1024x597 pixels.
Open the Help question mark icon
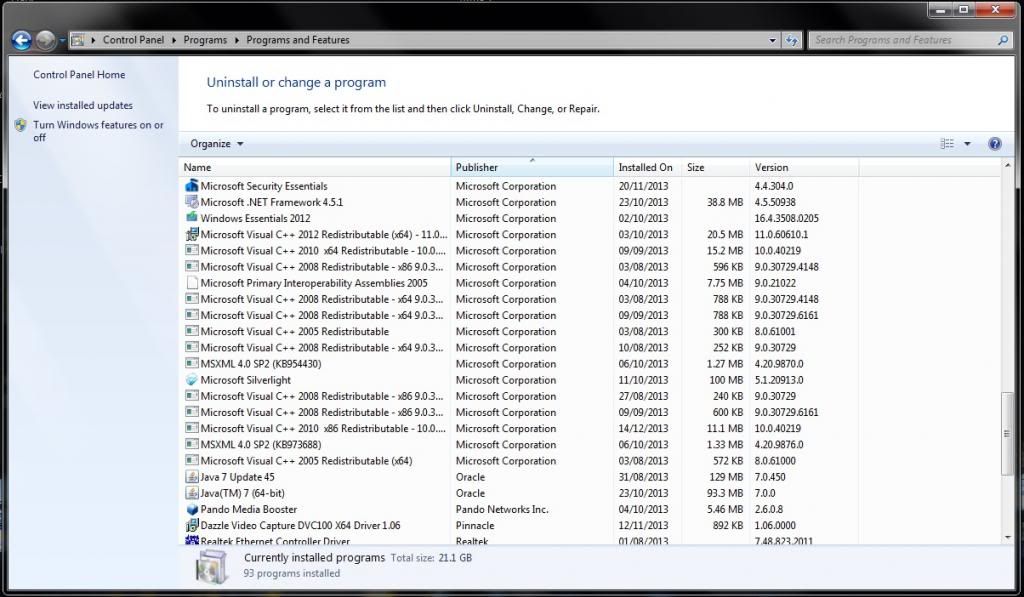995,144
